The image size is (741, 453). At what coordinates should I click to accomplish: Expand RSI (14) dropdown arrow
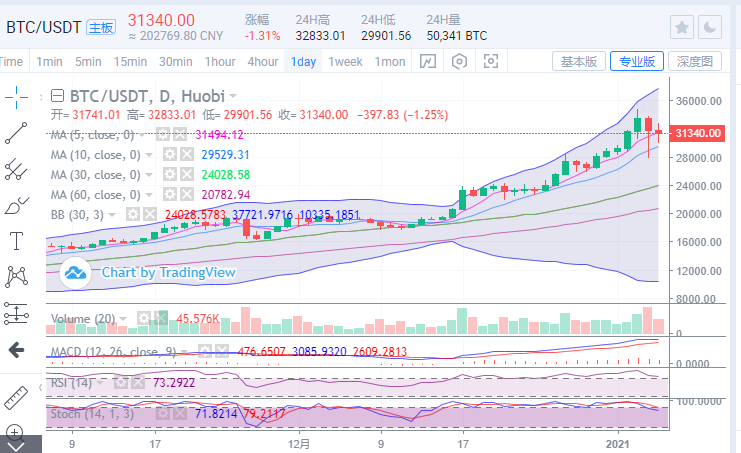[100, 383]
